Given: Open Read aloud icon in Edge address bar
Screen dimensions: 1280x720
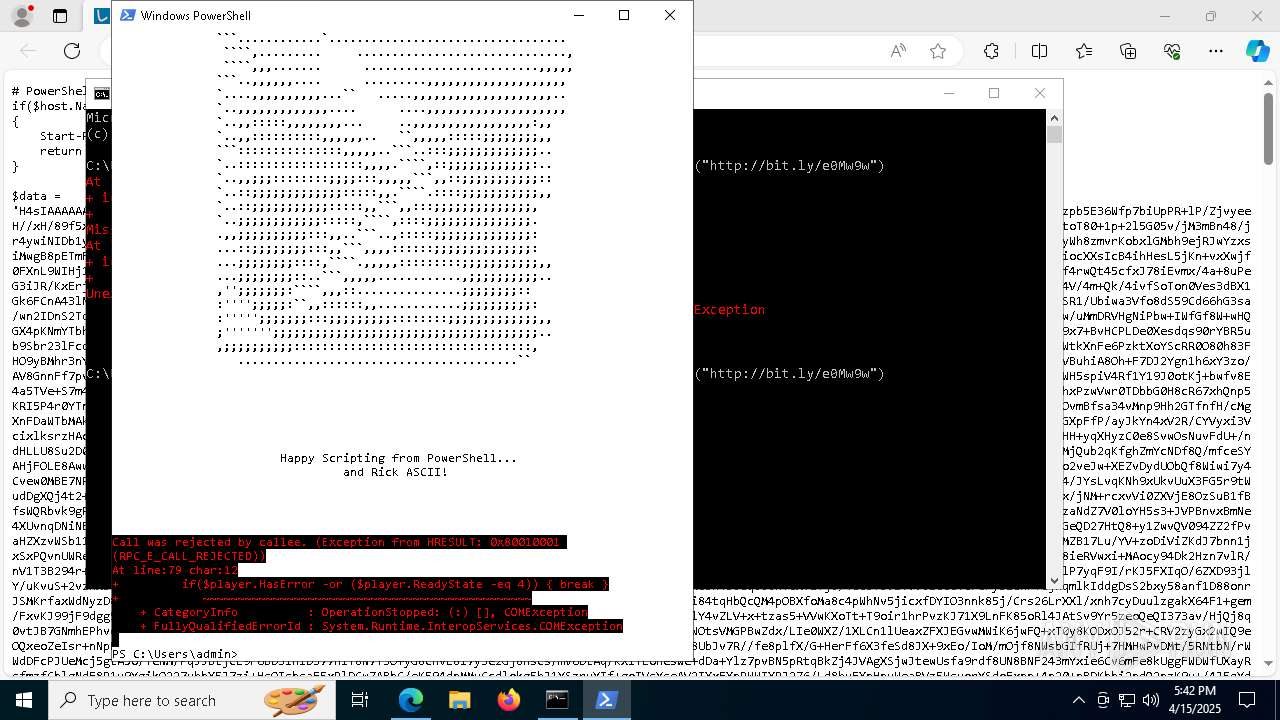Looking at the screenshot, I should pyautogui.click(x=898, y=51).
